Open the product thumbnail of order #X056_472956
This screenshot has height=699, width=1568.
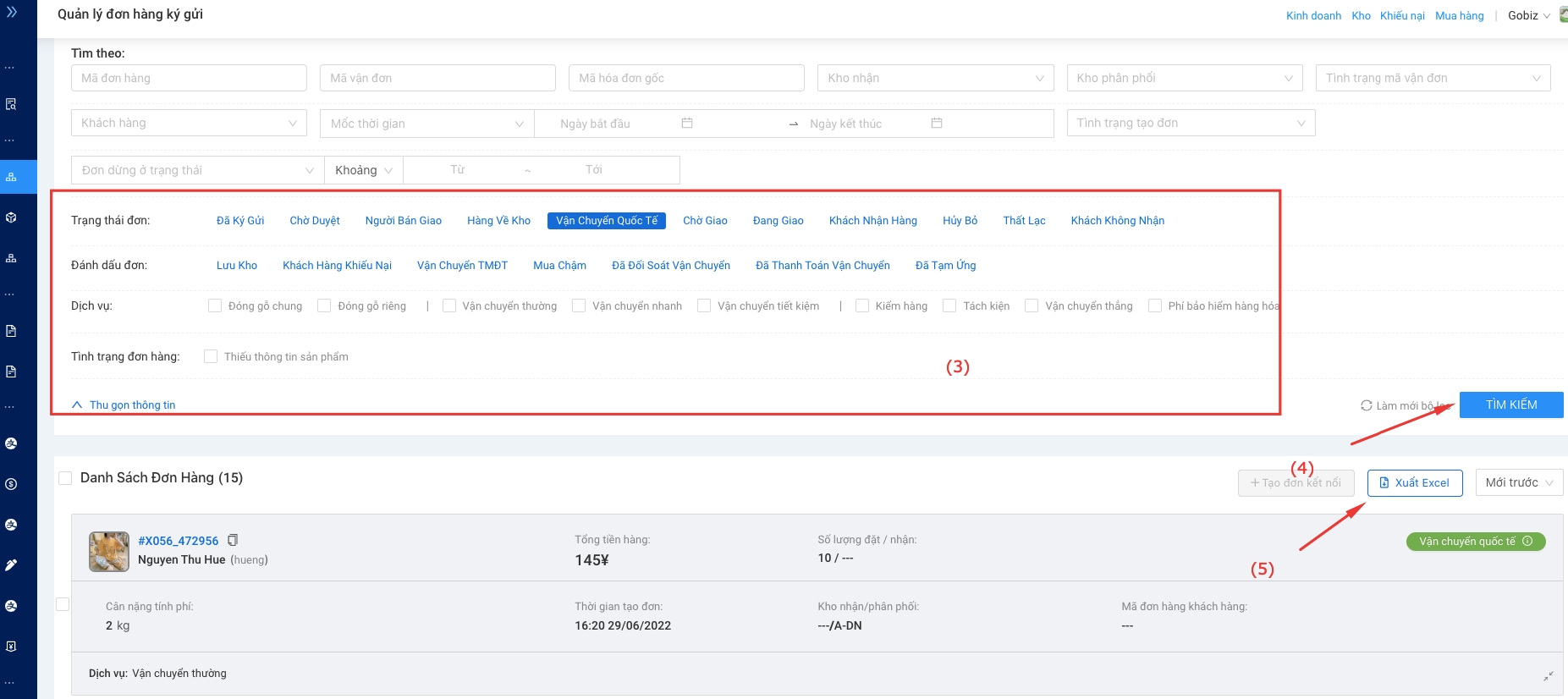(x=109, y=552)
